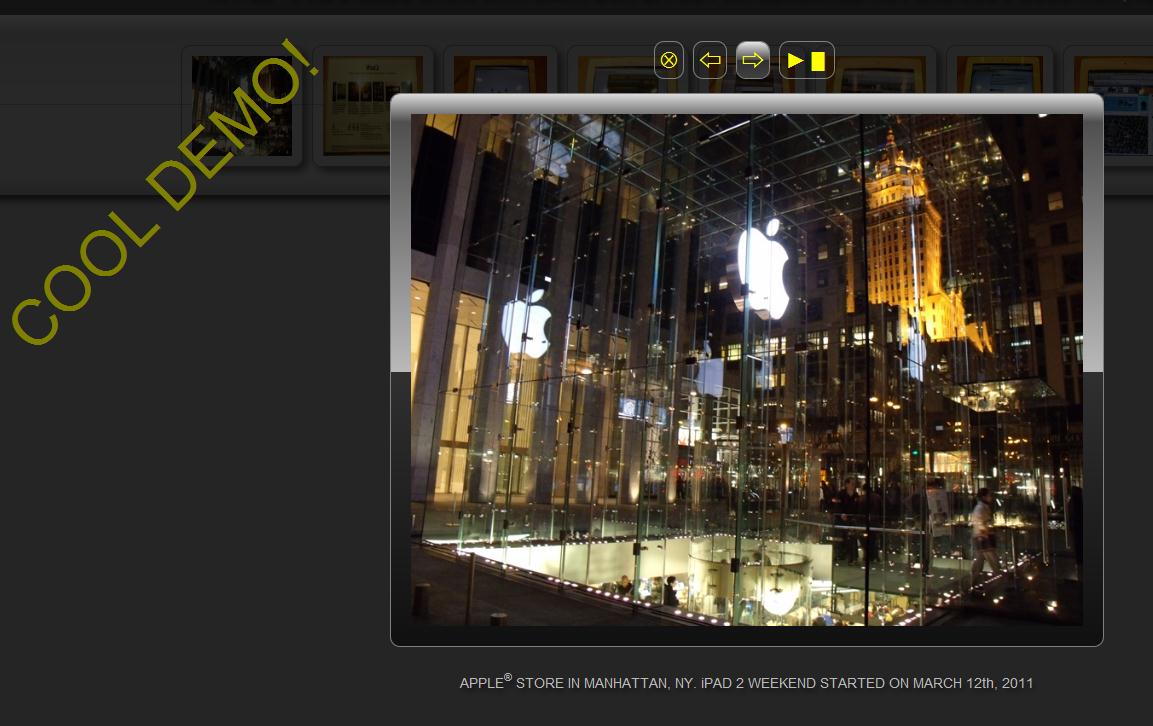Close the lightbox with the circled X
The image size is (1153, 726).
[668, 60]
